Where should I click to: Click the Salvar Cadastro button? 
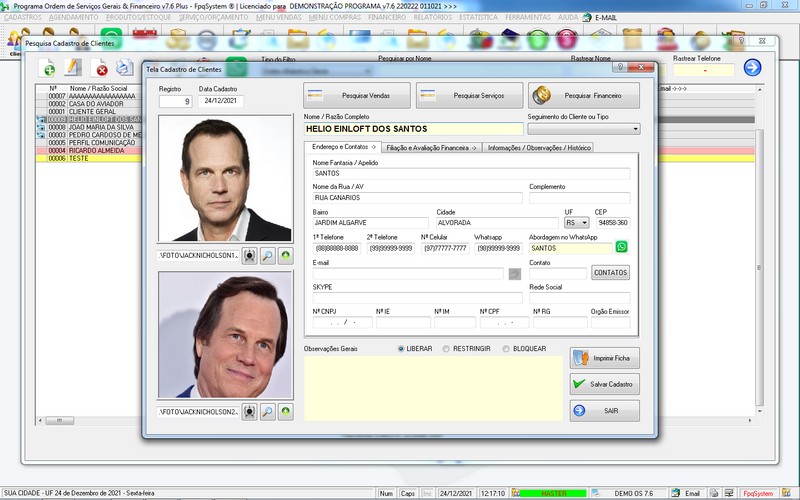pyautogui.click(x=604, y=384)
